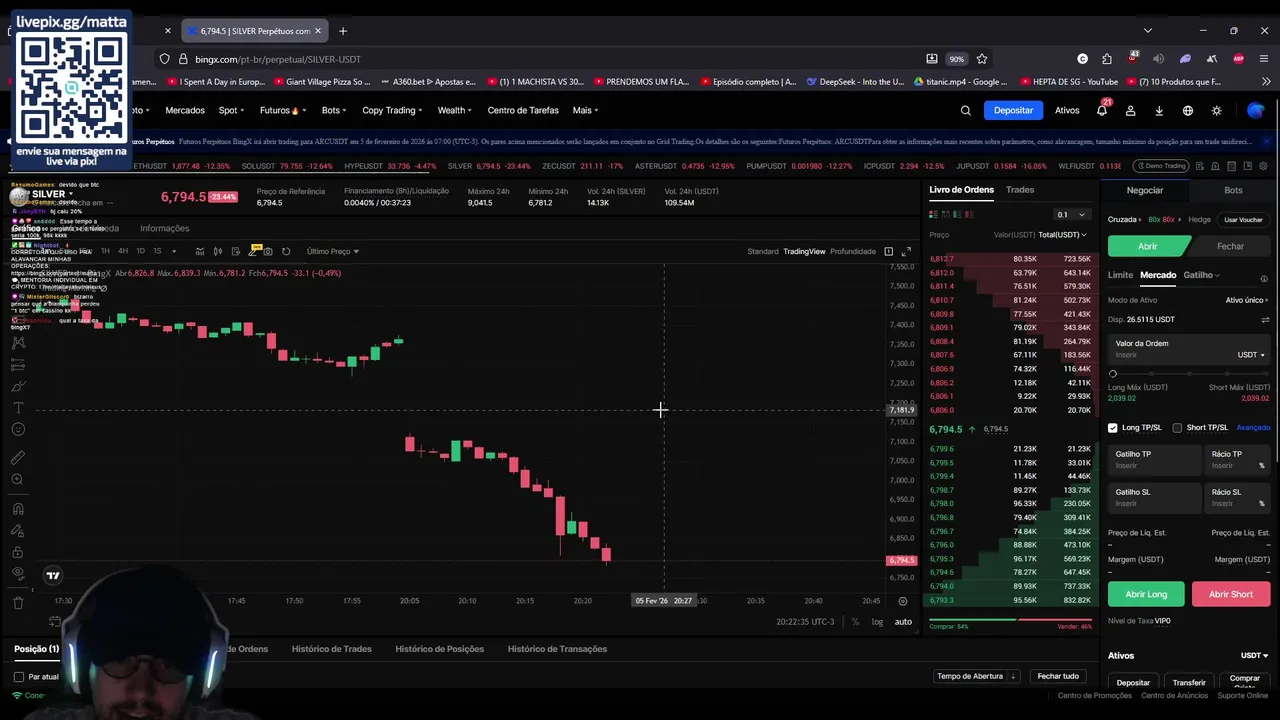Screen dimensions: 1280x720
Task: Switch to the Bots tab in order panel
Action: click(x=1233, y=190)
